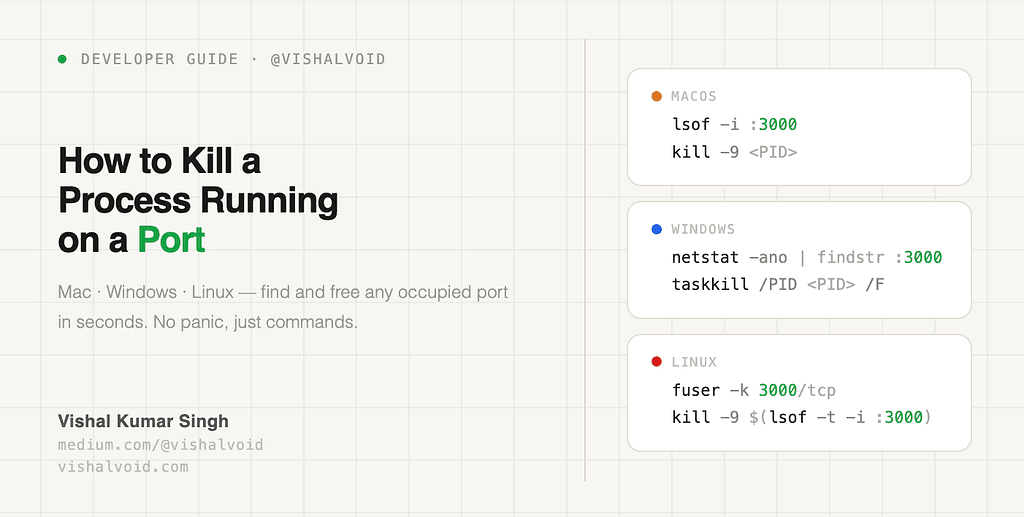Click the green dot beside Developer Guide
The width and height of the screenshot is (1024, 517).
62,59
